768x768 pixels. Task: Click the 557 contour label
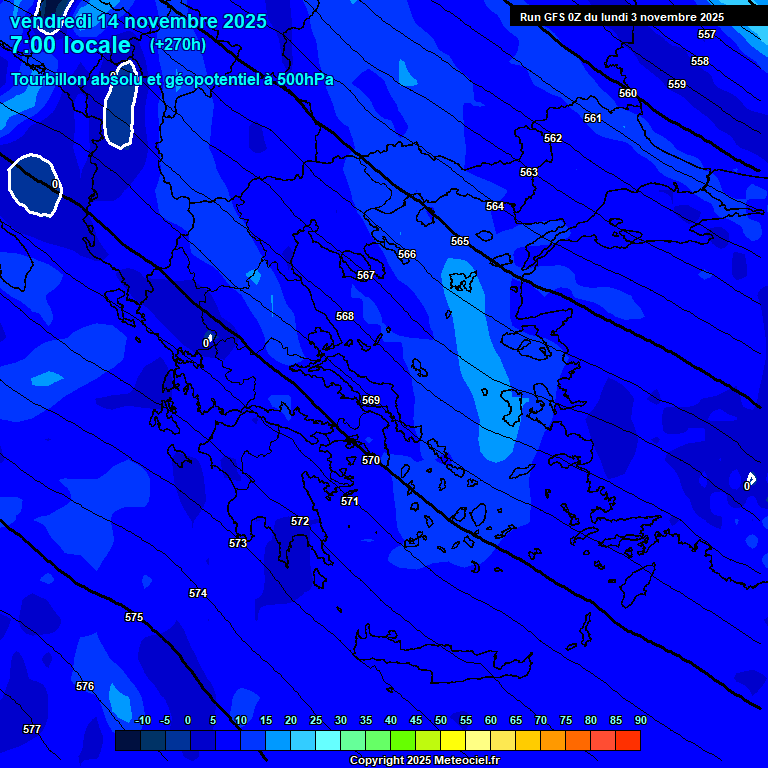tap(707, 35)
